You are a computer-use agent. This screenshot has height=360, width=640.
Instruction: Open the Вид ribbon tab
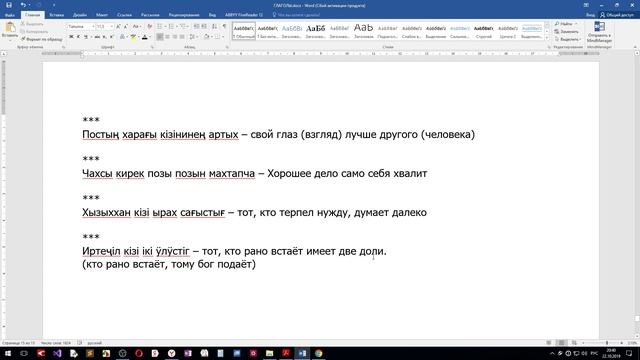pos(212,15)
